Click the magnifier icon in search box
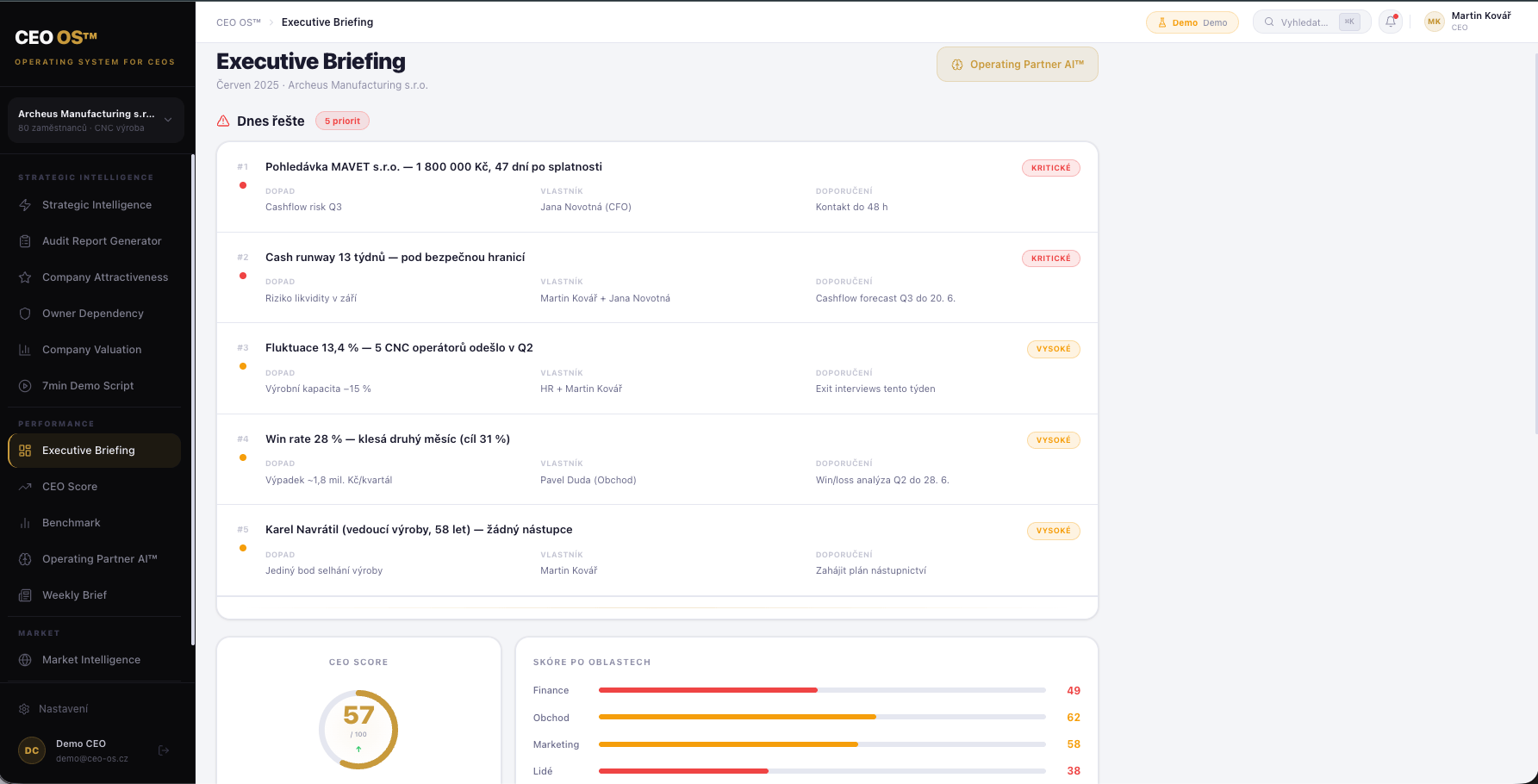The width and height of the screenshot is (1538, 784). (x=1269, y=22)
